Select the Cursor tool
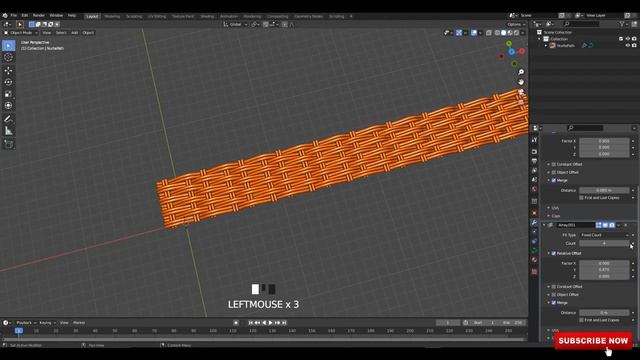This screenshot has height=360, width=640. tap(9, 58)
